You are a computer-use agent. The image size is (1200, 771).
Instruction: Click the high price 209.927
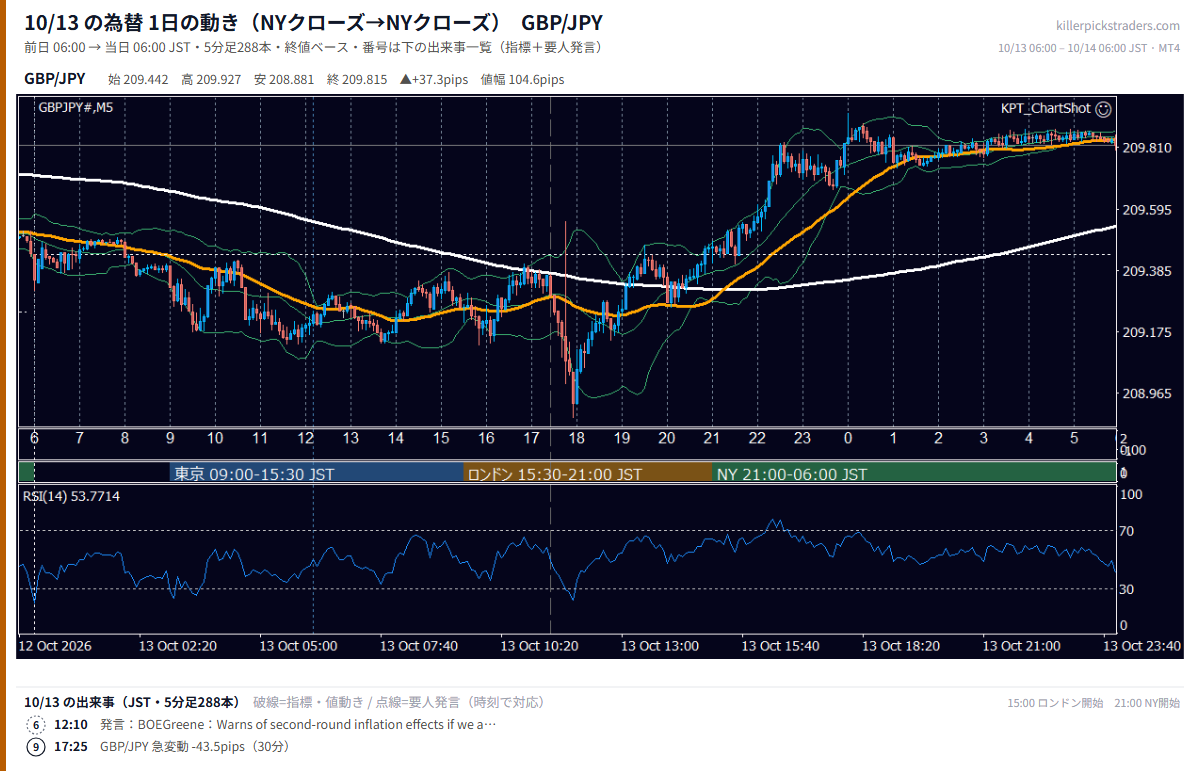210,80
